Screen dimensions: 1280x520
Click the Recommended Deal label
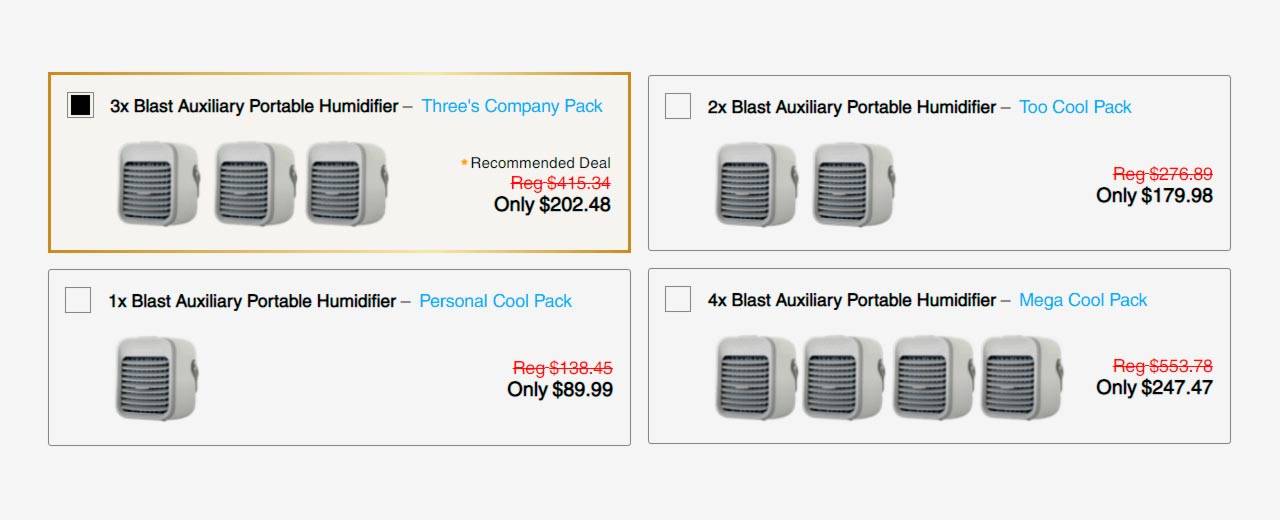click(x=540, y=163)
